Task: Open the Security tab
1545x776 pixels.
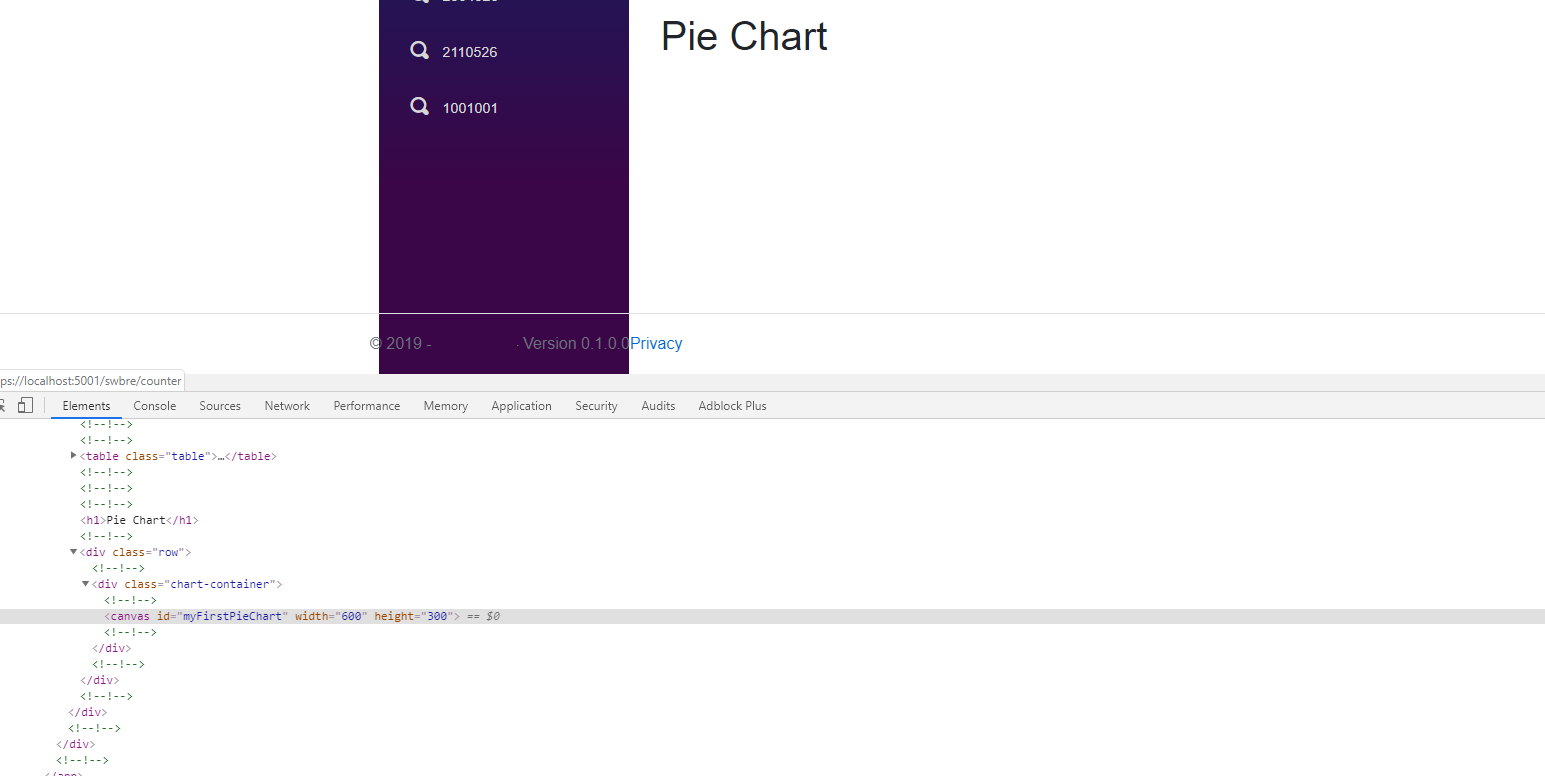Action: [596, 406]
